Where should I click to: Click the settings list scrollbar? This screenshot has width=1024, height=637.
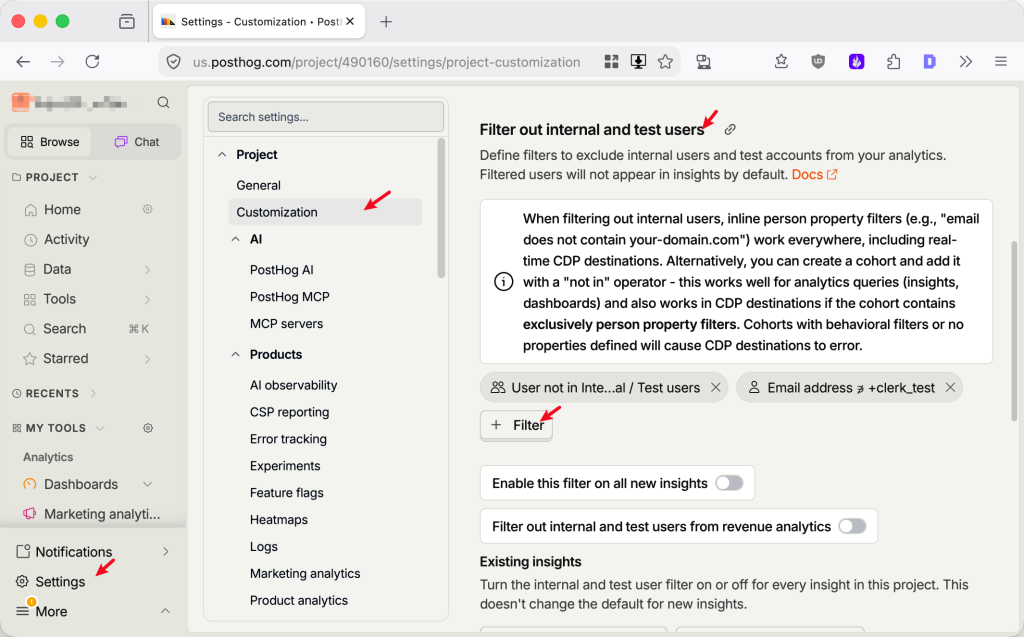pos(441,208)
